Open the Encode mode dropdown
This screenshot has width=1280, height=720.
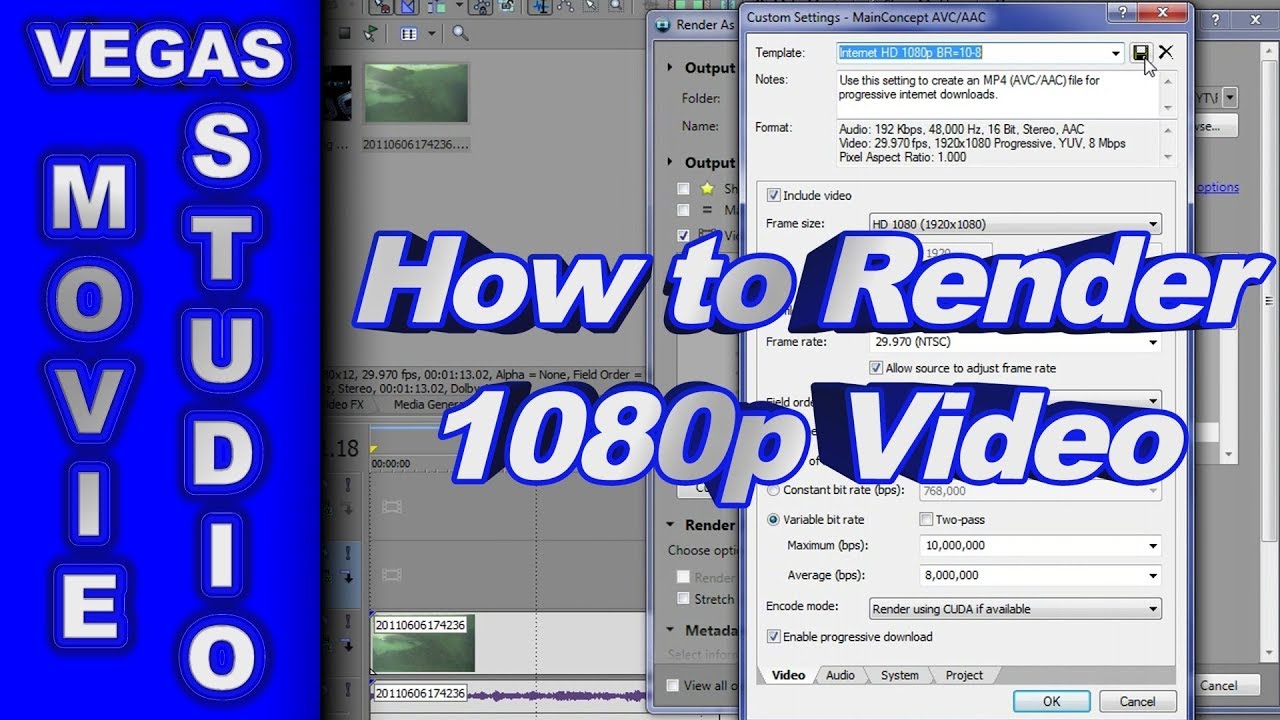coord(1153,608)
